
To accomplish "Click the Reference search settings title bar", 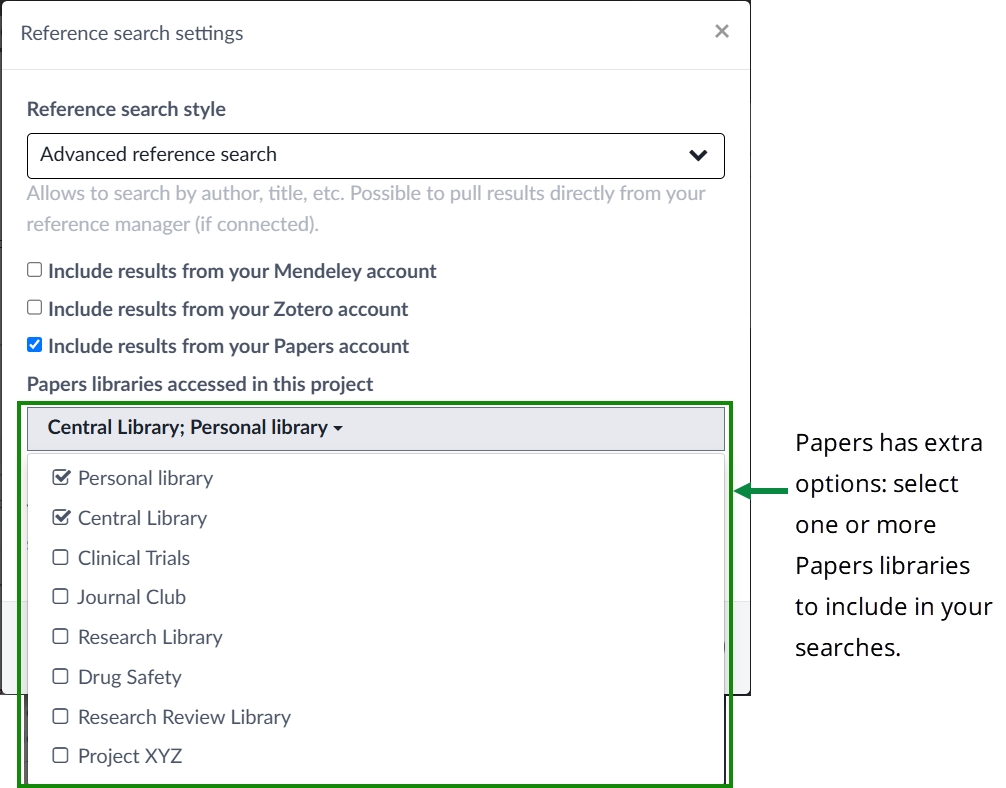I will pyautogui.click(x=350, y=33).
